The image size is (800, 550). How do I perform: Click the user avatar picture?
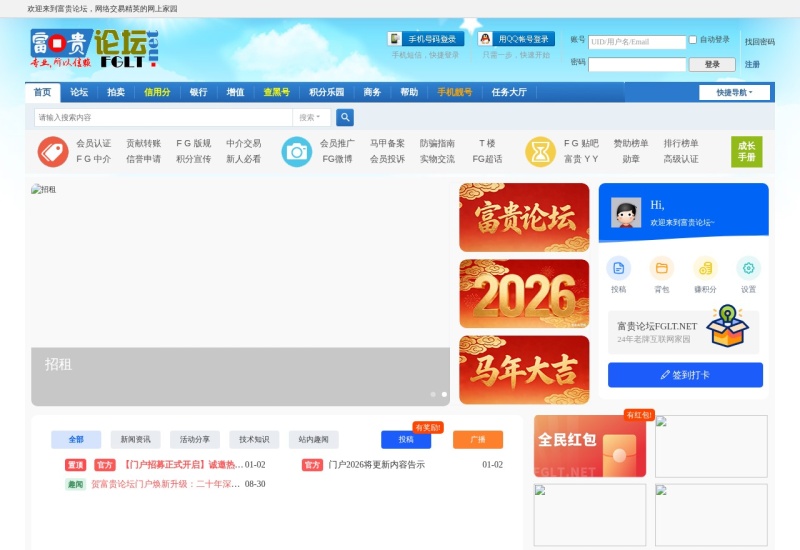626,213
